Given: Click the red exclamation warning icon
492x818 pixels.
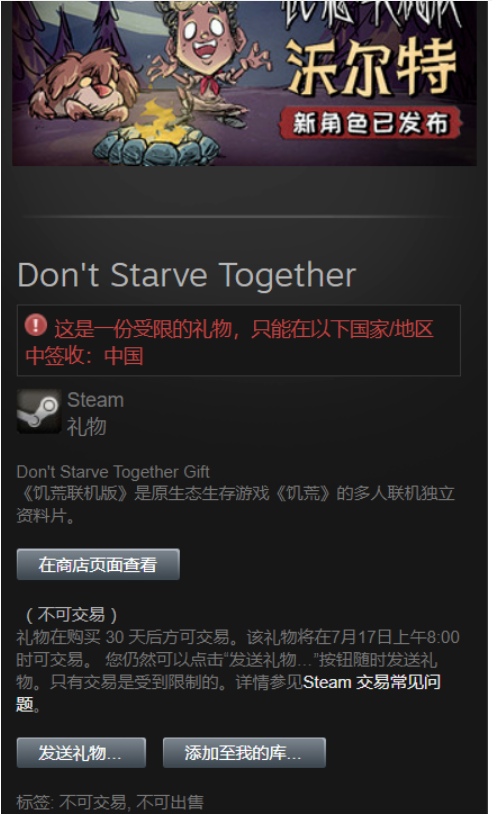Looking at the screenshot, I should pyautogui.click(x=35, y=326).
